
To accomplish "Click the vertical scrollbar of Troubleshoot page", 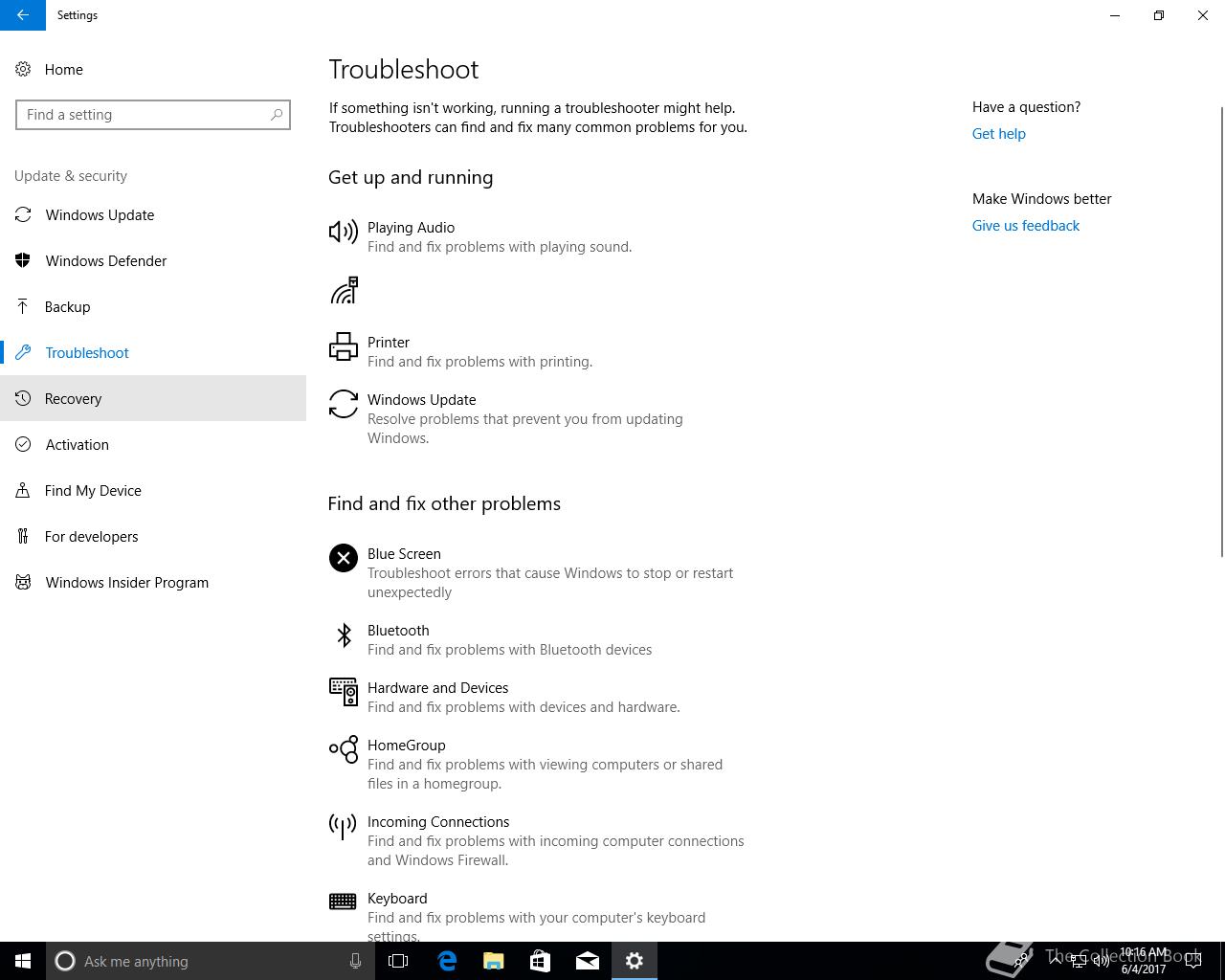I will coord(1221,331).
